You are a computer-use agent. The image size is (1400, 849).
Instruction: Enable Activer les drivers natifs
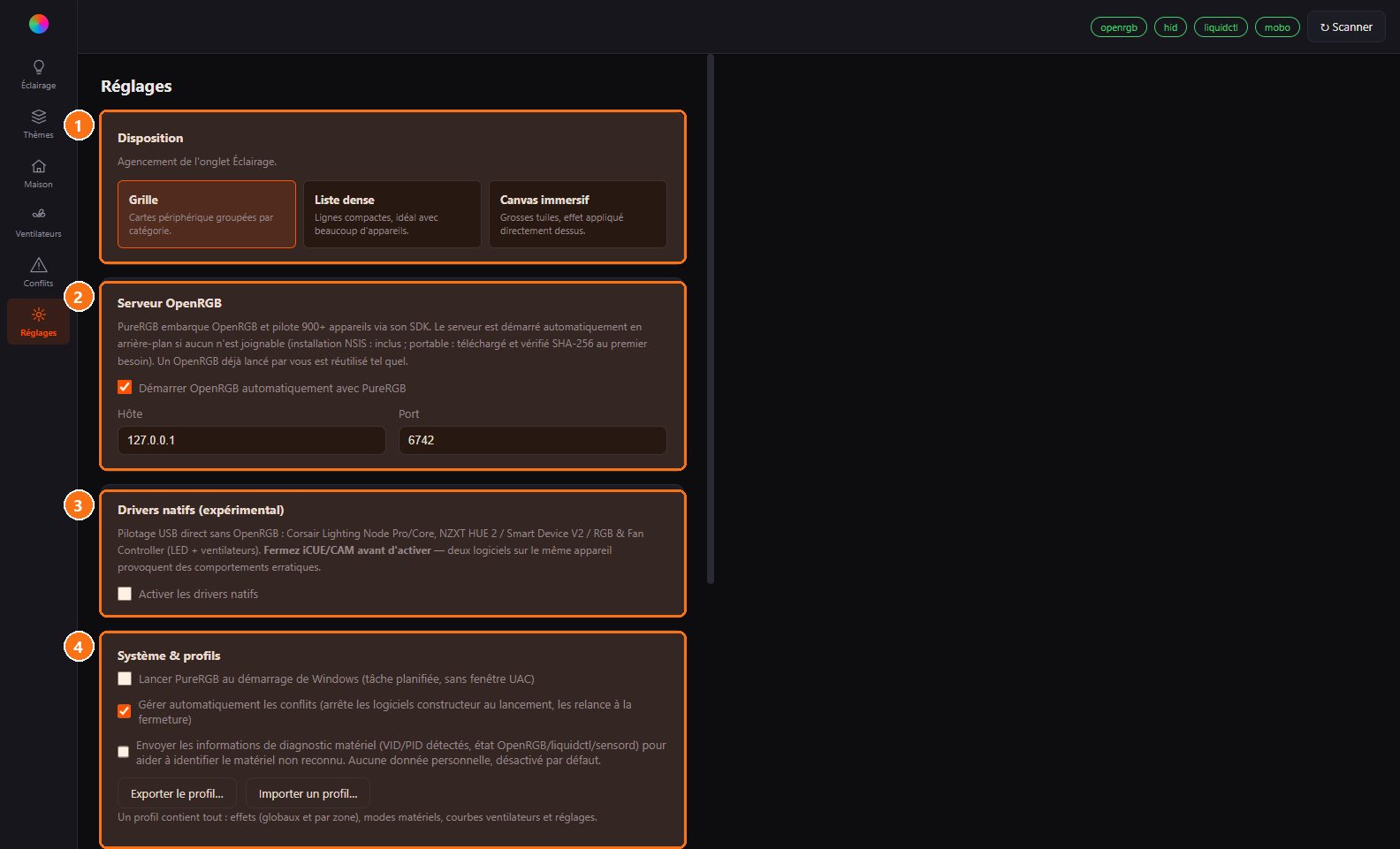tap(125, 594)
